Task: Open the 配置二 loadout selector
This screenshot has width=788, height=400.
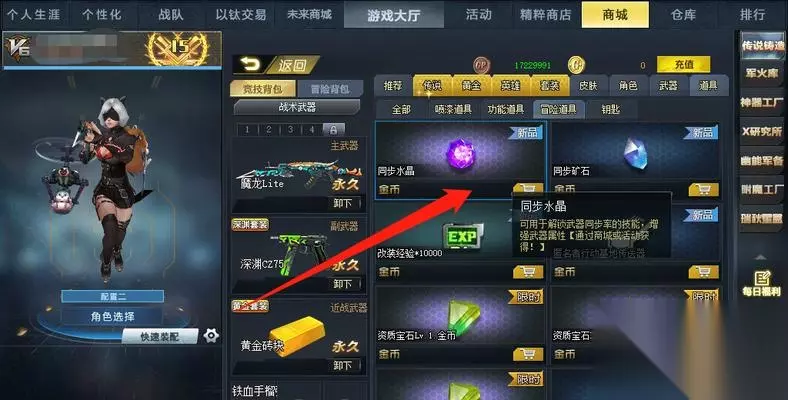Action: 113,296
